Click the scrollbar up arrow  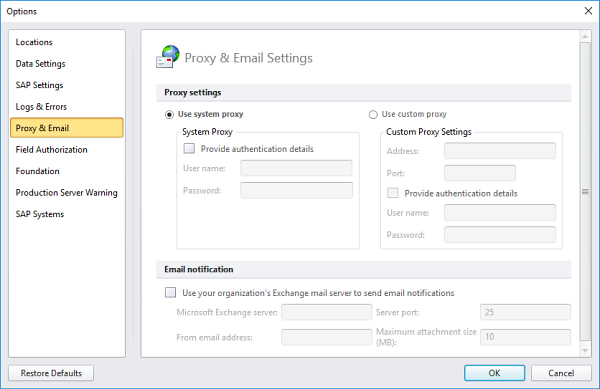585,37
